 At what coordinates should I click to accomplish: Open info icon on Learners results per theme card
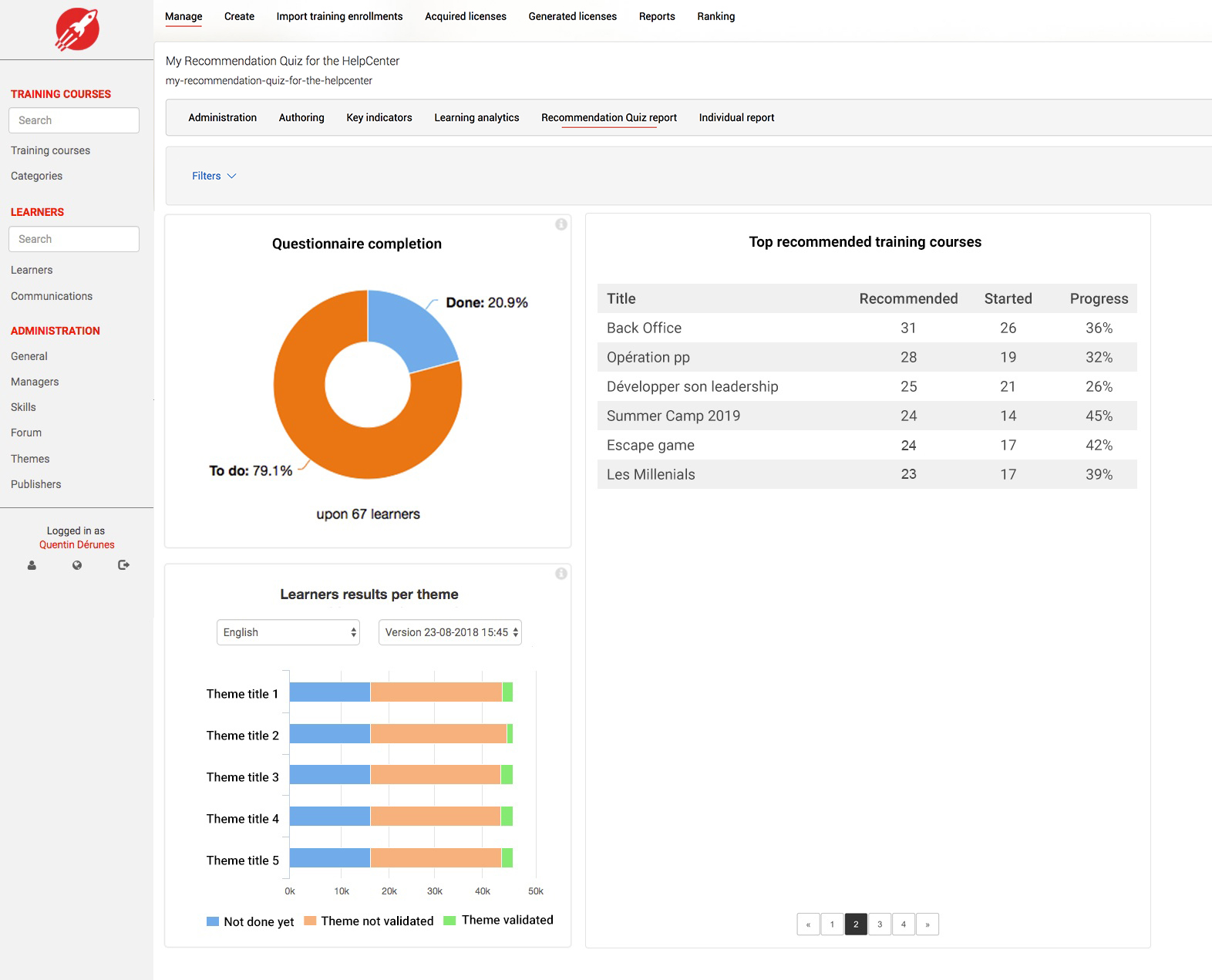pyautogui.click(x=561, y=574)
